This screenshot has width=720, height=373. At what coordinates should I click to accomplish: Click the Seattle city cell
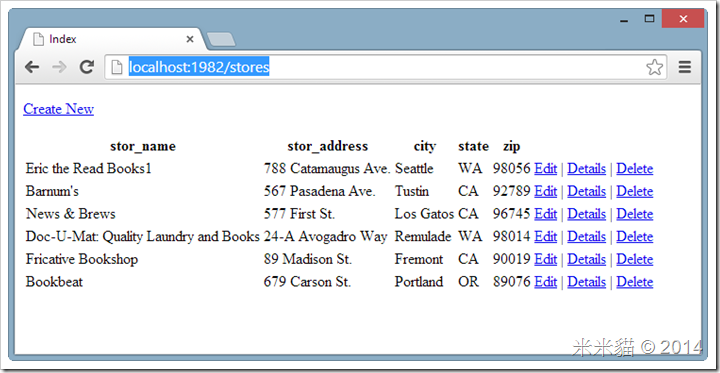click(x=414, y=169)
